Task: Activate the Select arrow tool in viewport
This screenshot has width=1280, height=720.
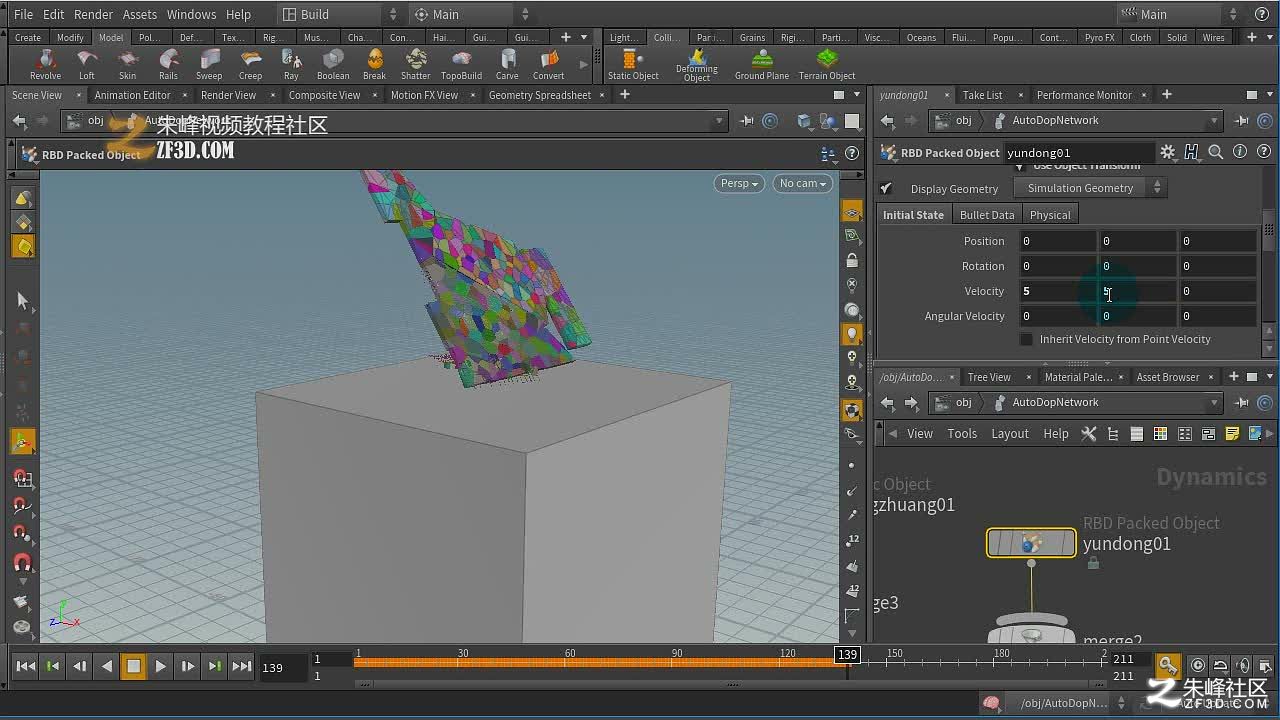Action: pos(23,300)
